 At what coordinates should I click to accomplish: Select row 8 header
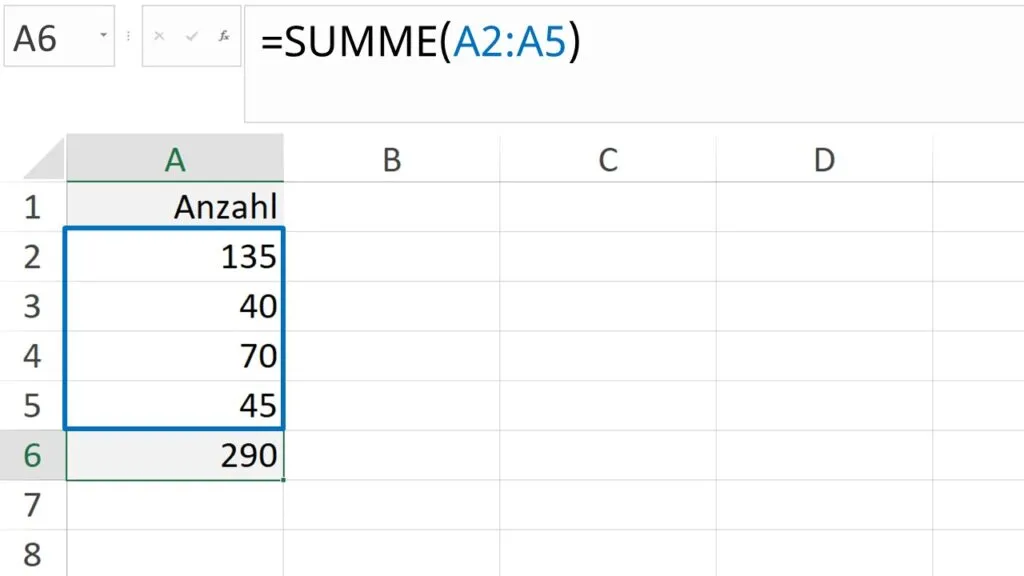pyautogui.click(x=33, y=553)
